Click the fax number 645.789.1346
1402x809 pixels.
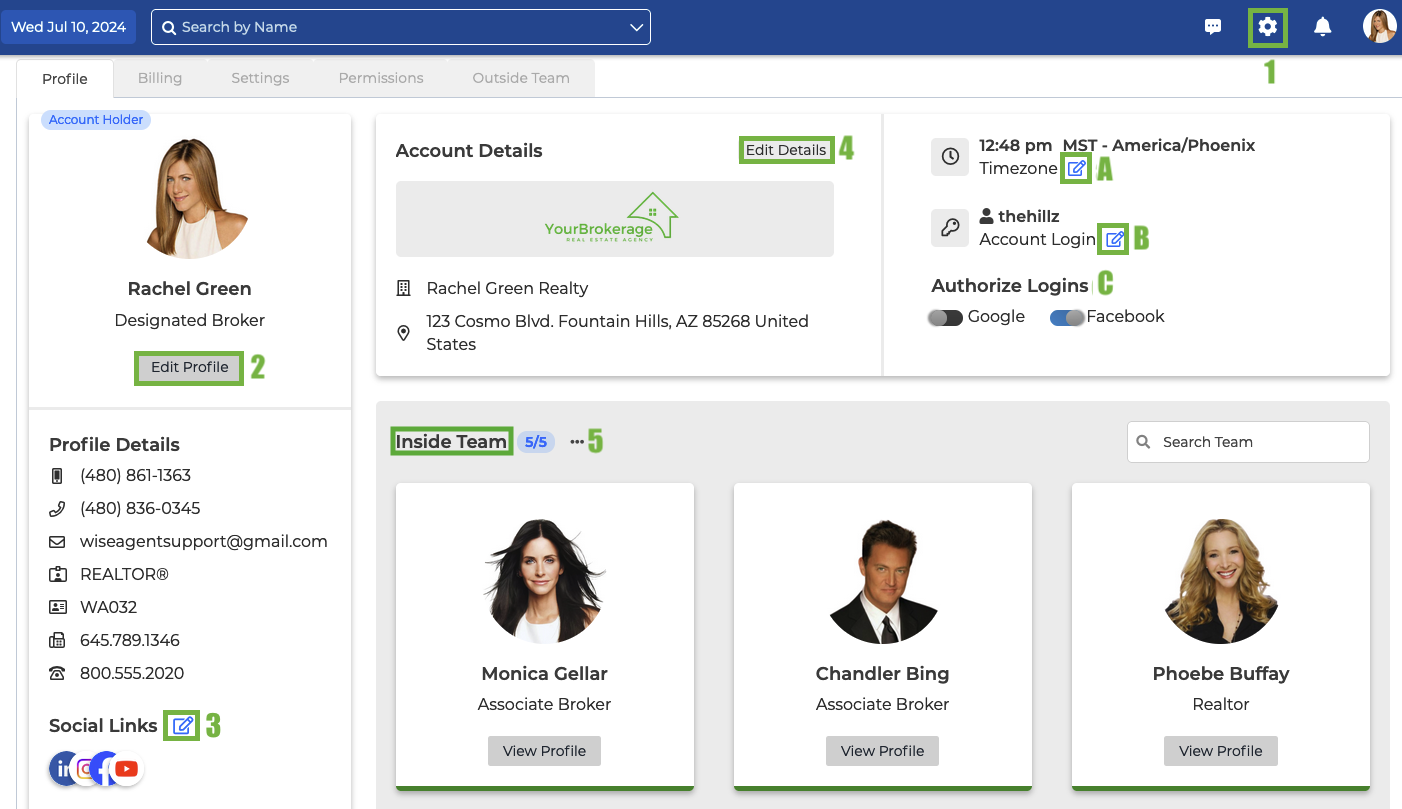(x=132, y=640)
